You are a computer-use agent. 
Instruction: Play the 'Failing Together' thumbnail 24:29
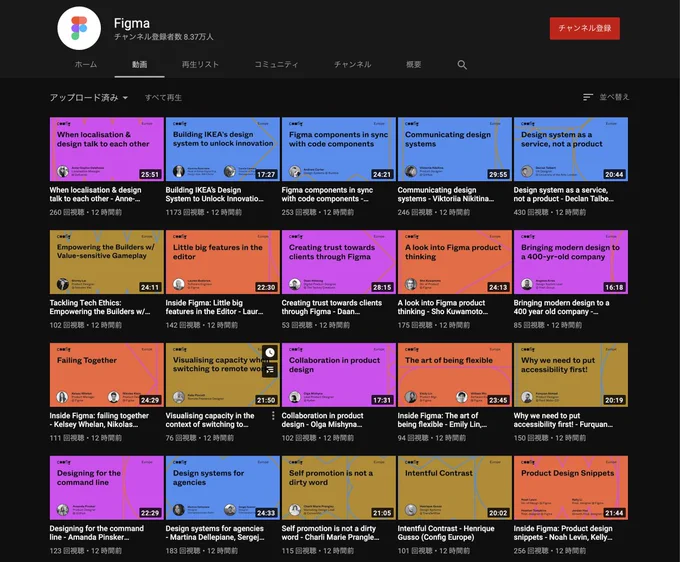(x=107, y=375)
